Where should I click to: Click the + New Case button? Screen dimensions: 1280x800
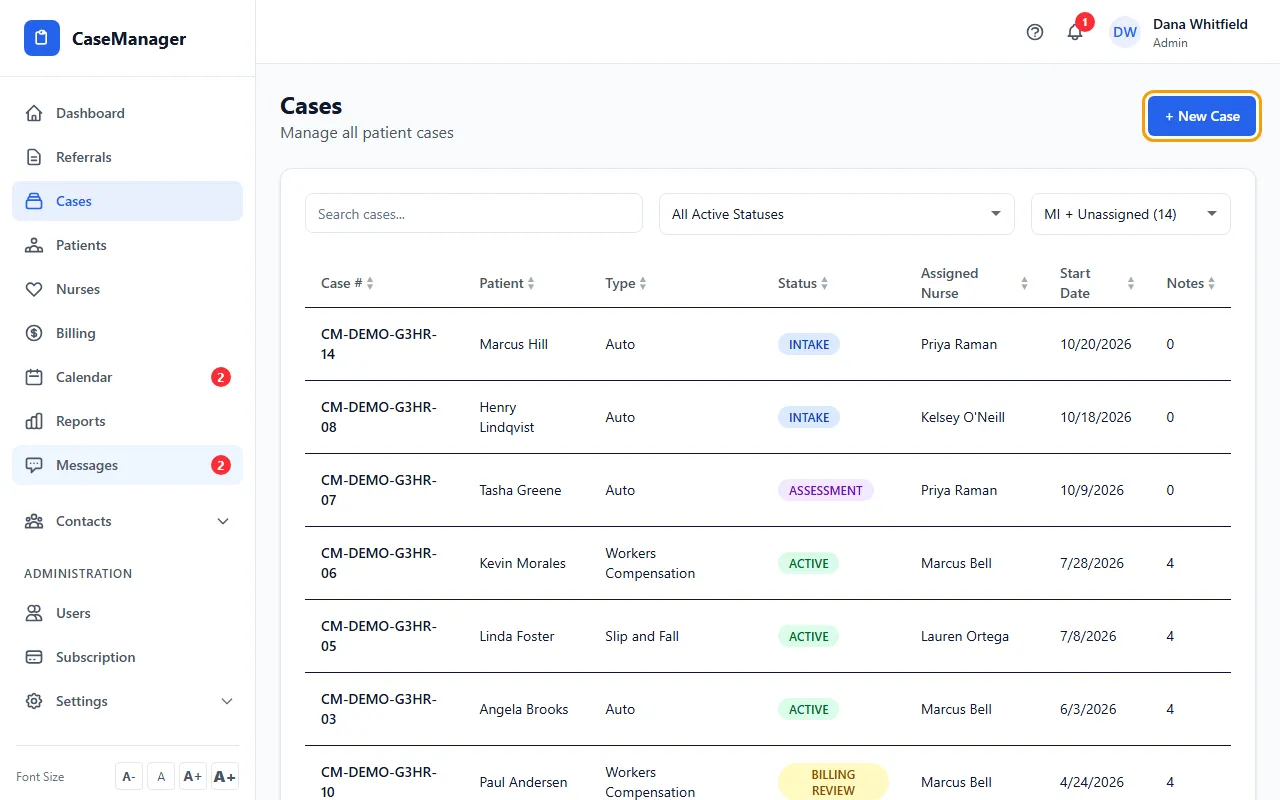1202,116
